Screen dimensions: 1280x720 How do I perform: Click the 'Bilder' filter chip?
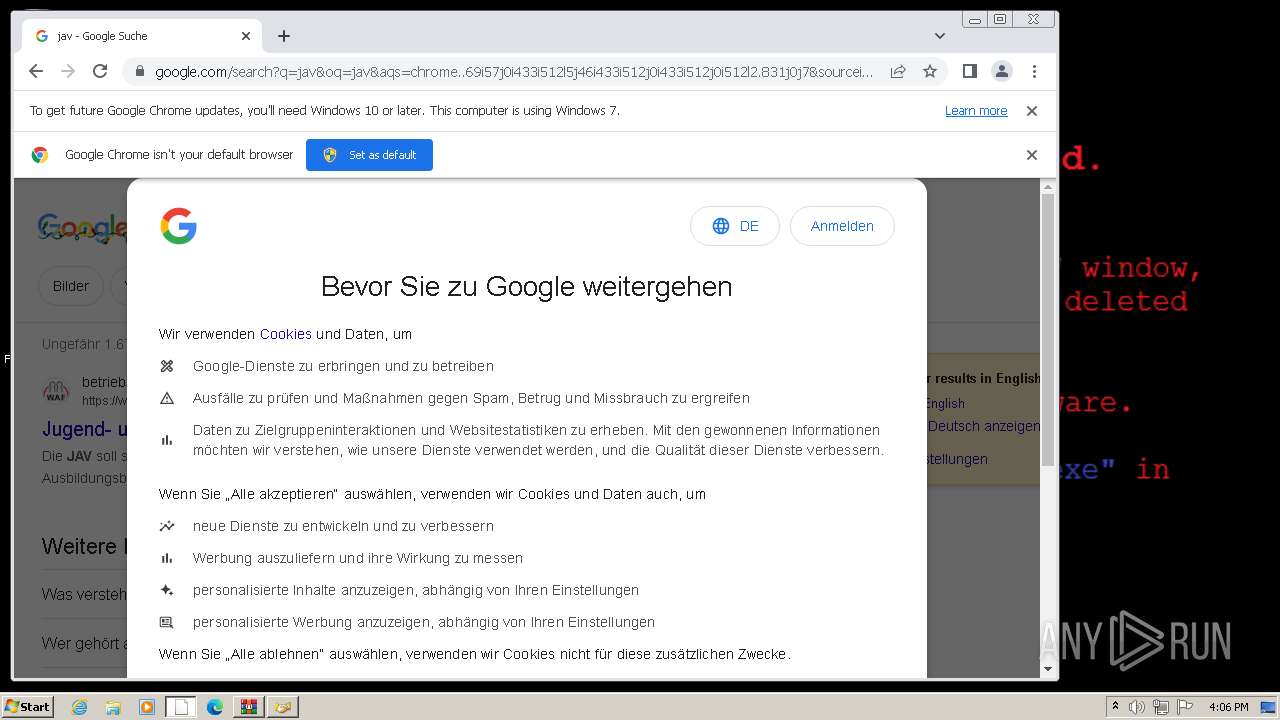pyautogui.click(x=71, y=286)
